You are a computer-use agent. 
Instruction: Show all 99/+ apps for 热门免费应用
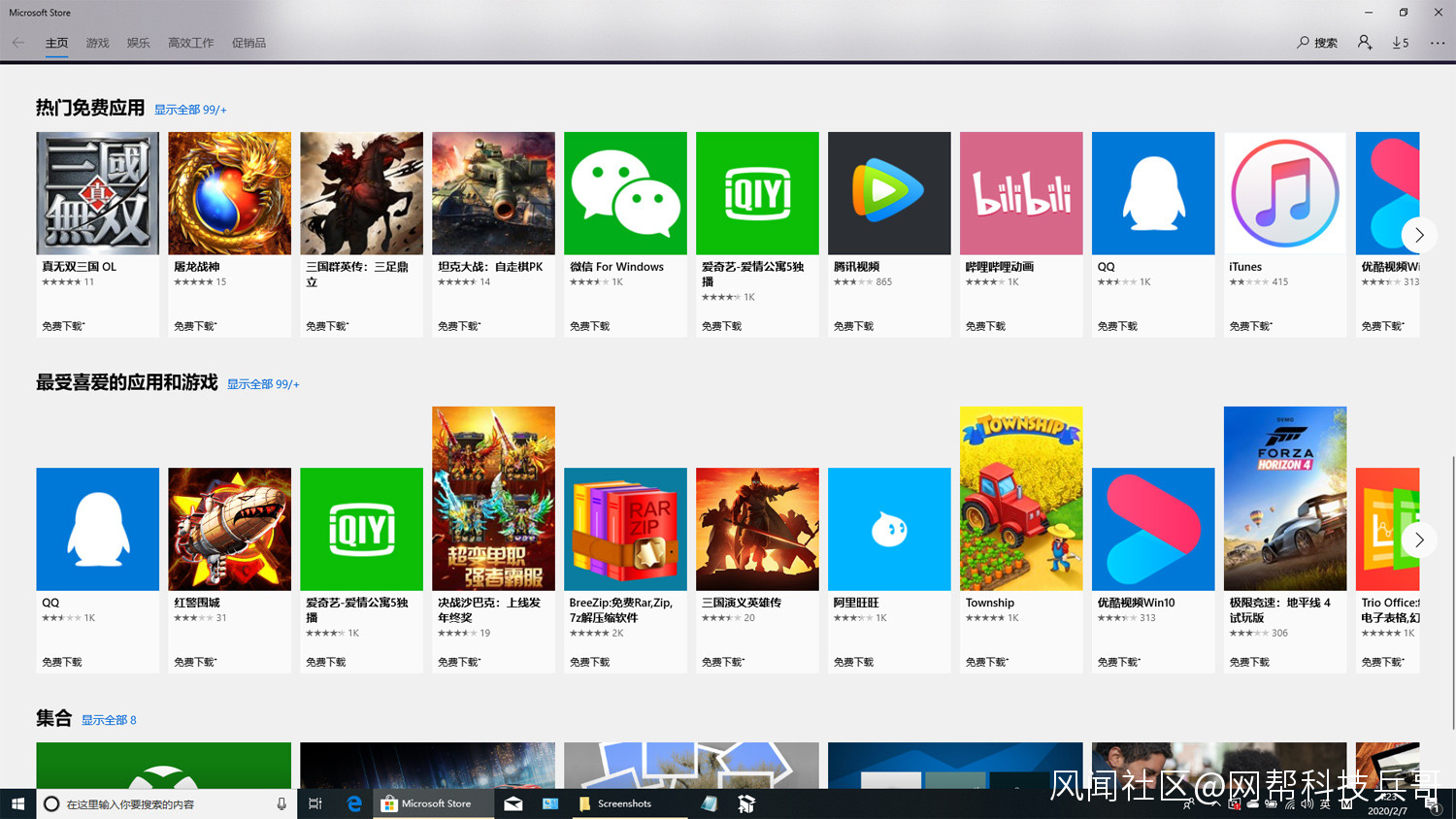coord(190,110)
